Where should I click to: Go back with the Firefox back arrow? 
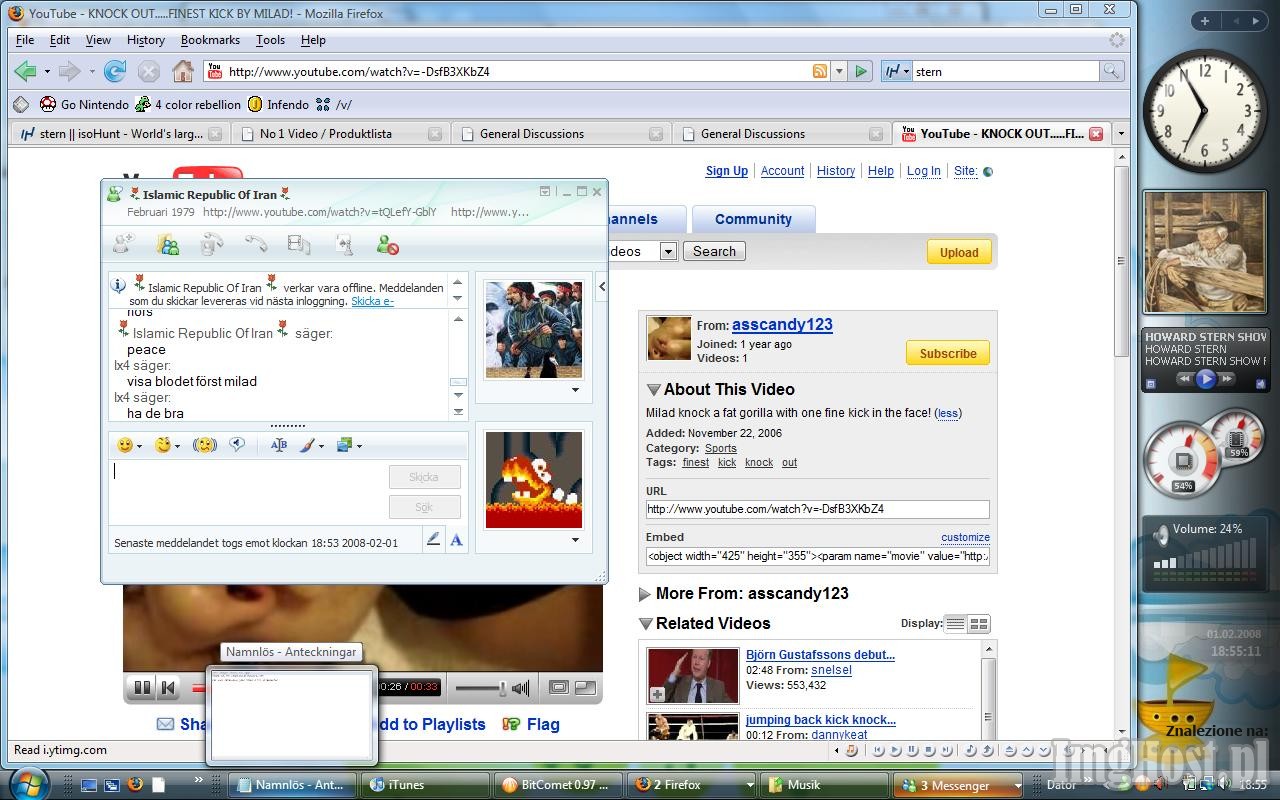[x=25, y=71]
